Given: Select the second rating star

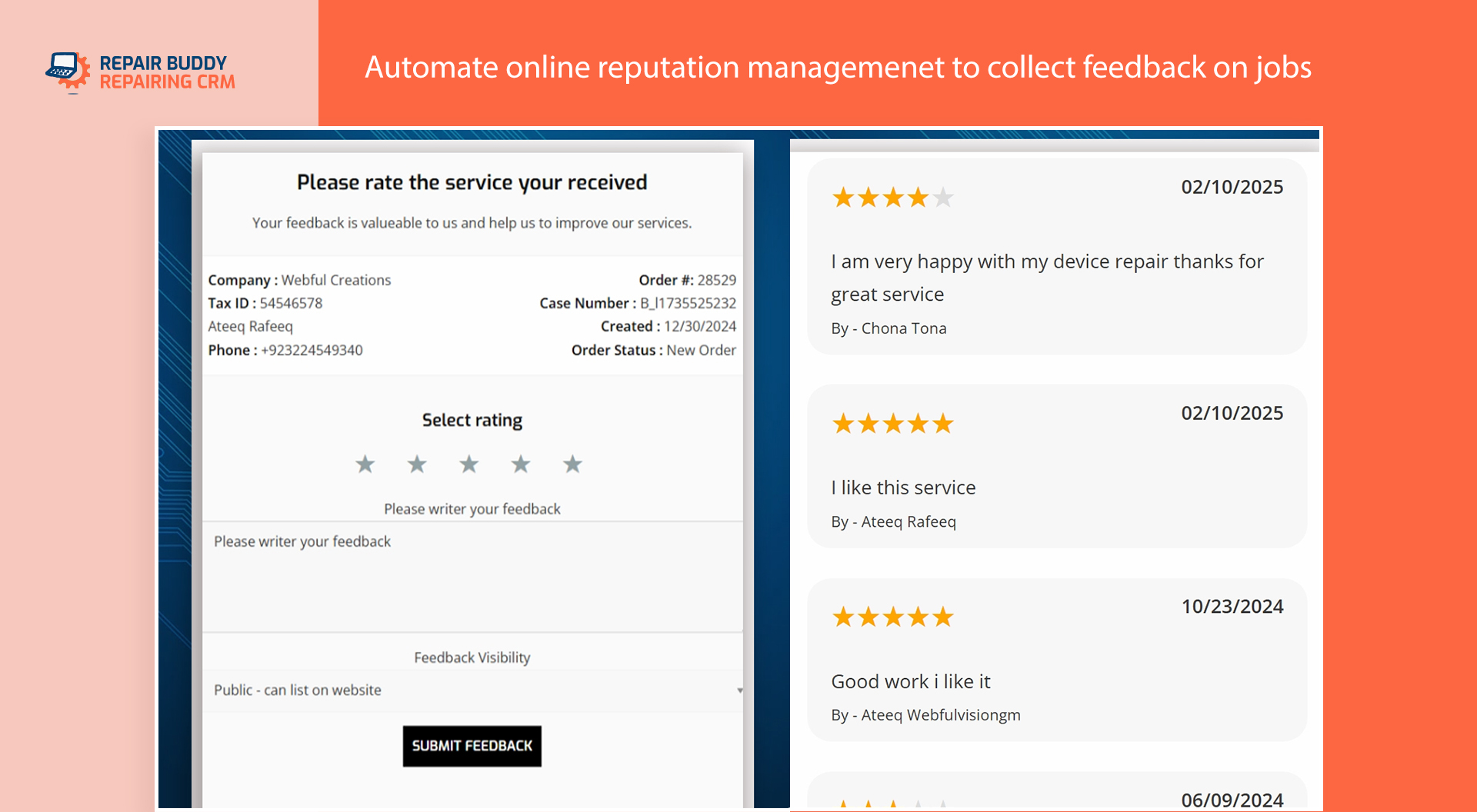Looking at the screenshot, I should pos(417,464).
